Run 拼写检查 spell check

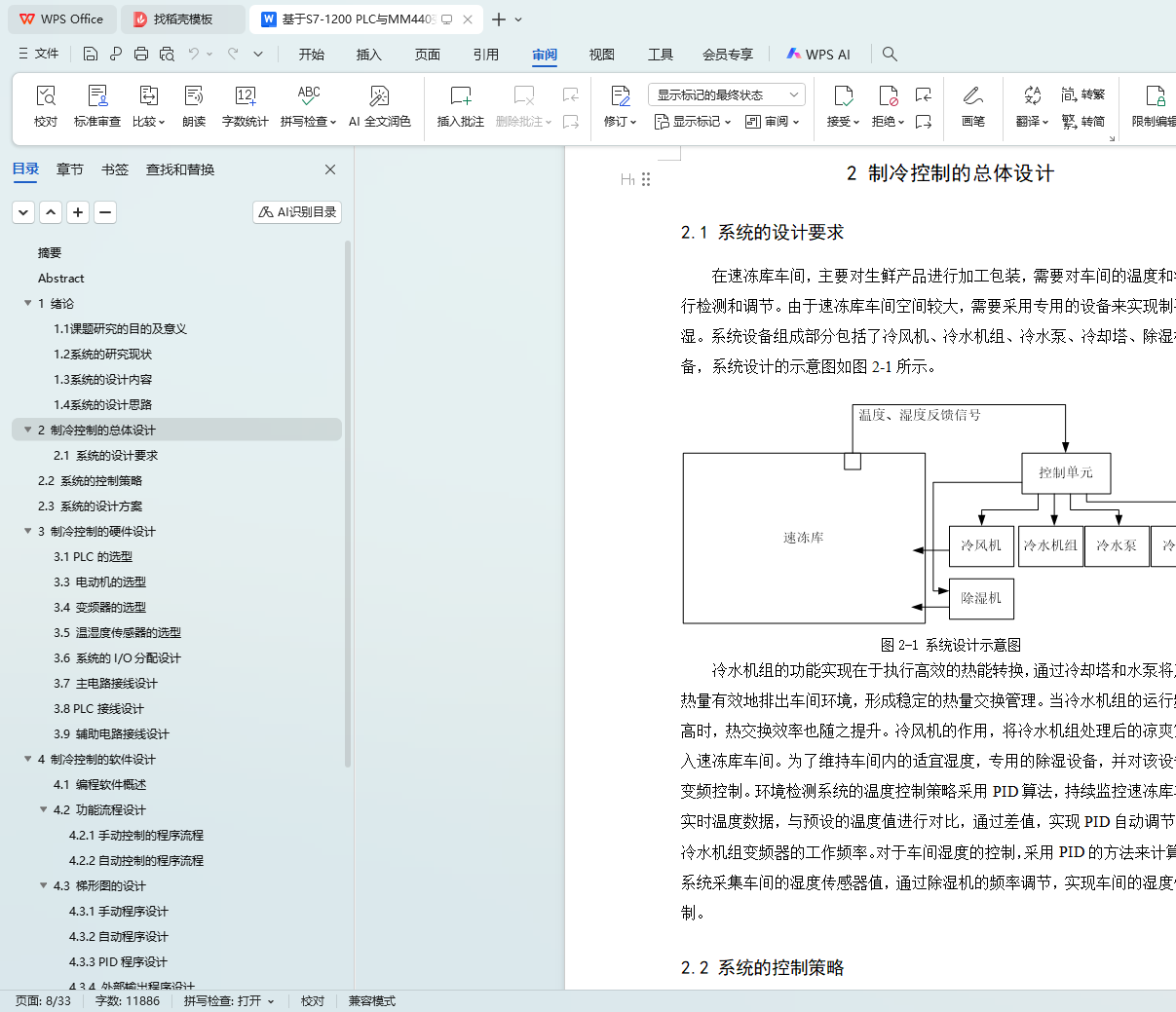click(308, 106)
